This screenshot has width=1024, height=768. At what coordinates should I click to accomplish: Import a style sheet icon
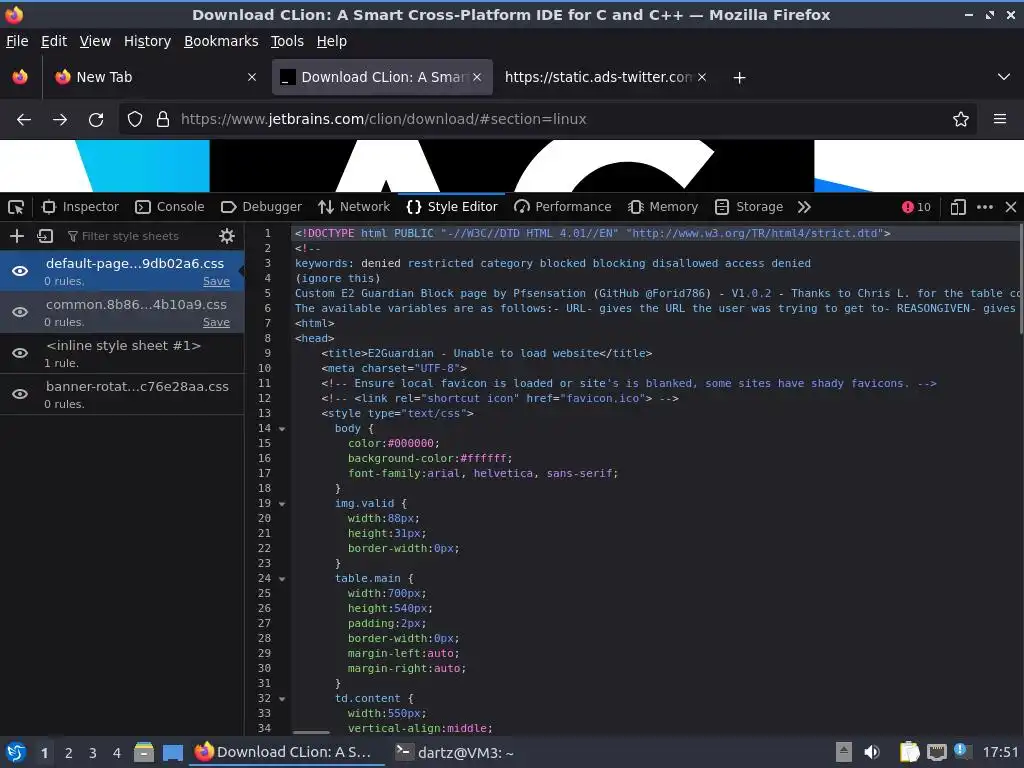pos(45,236)
